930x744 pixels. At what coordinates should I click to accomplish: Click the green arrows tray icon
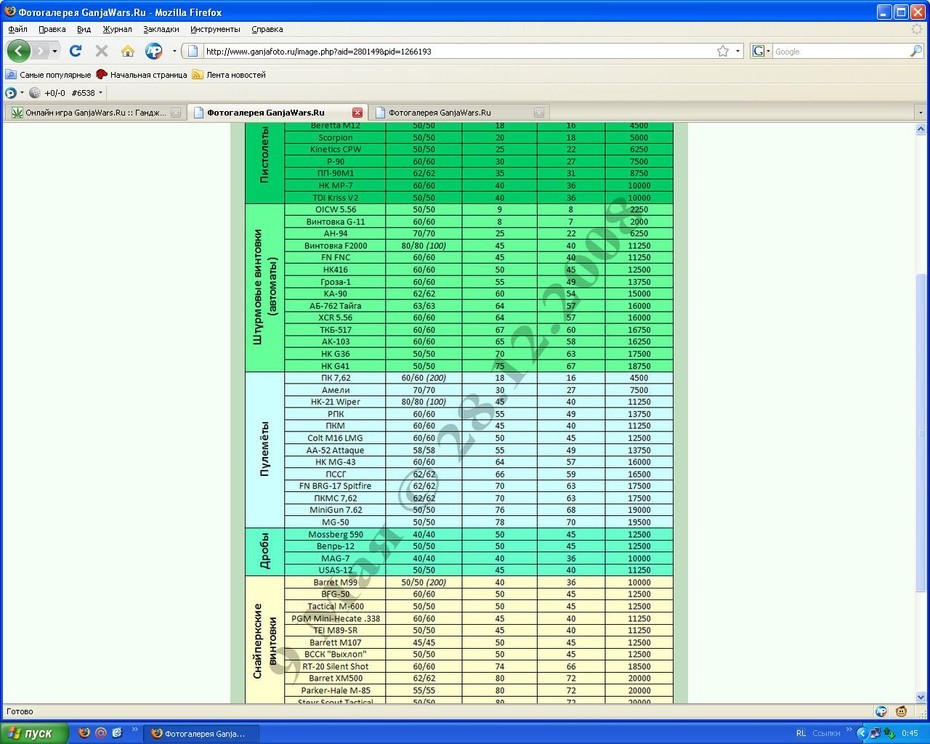(x=888, y=733)
